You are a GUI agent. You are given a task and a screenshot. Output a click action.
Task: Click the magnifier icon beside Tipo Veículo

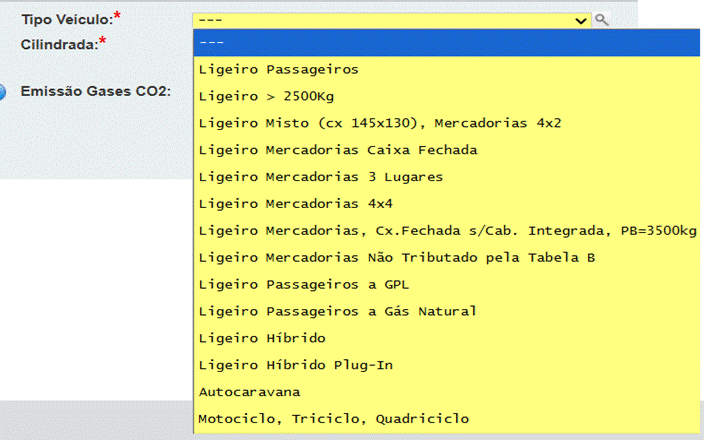click(601, 19)
